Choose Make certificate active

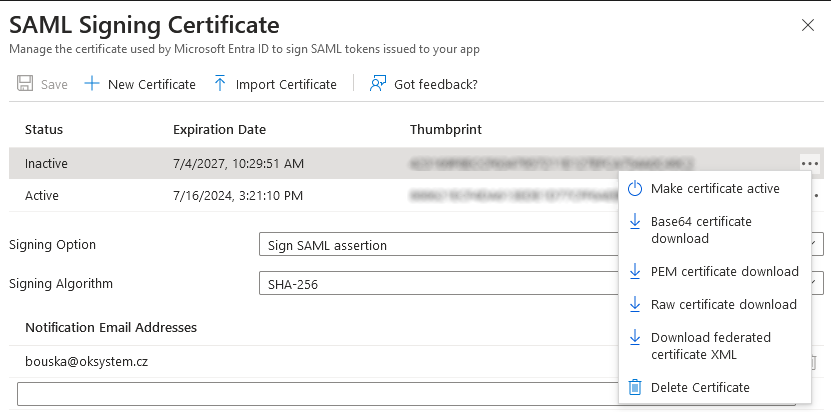(x=714, y=189)
